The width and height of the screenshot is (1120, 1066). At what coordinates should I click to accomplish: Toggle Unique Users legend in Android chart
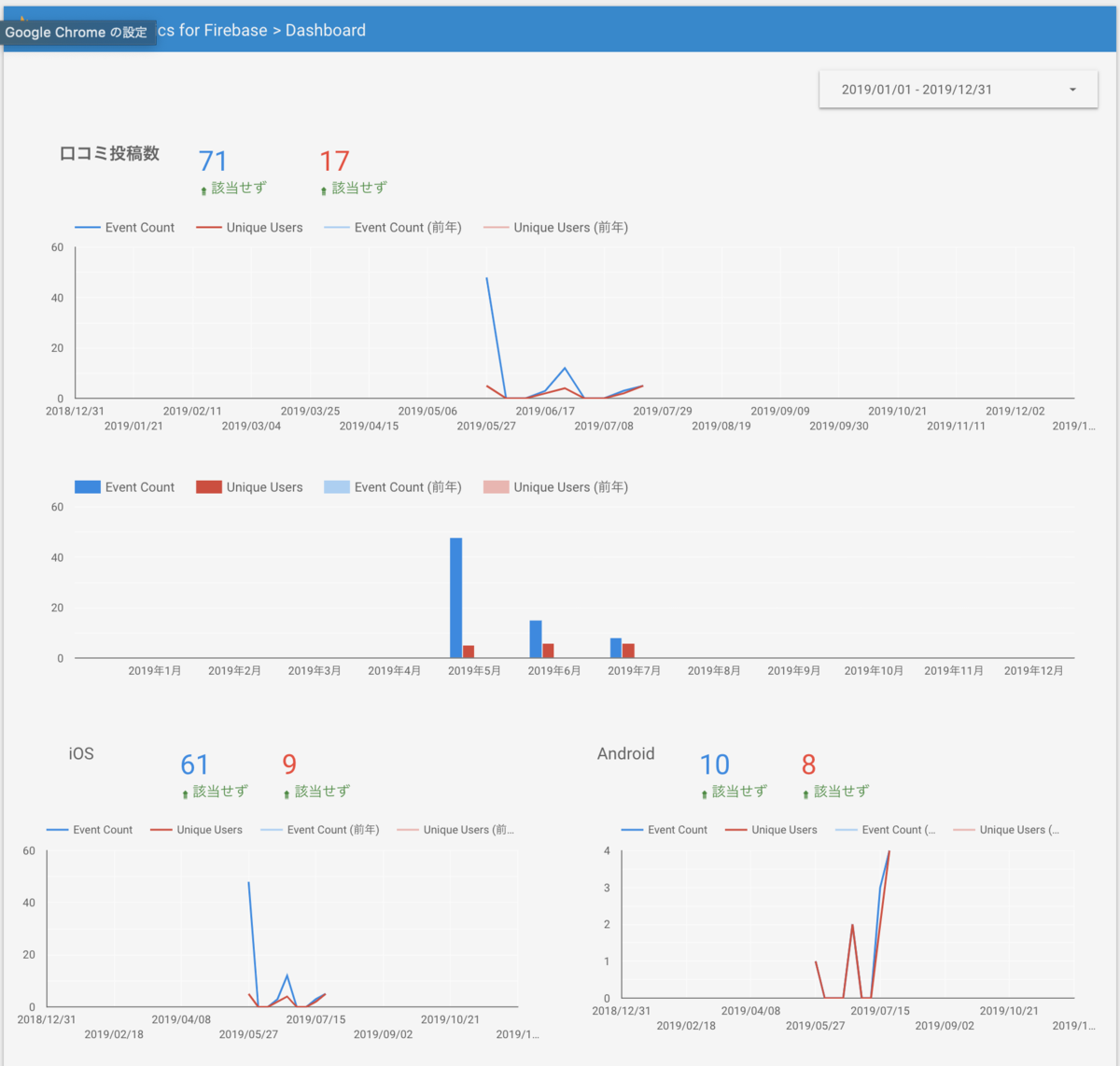pos(771,830)
